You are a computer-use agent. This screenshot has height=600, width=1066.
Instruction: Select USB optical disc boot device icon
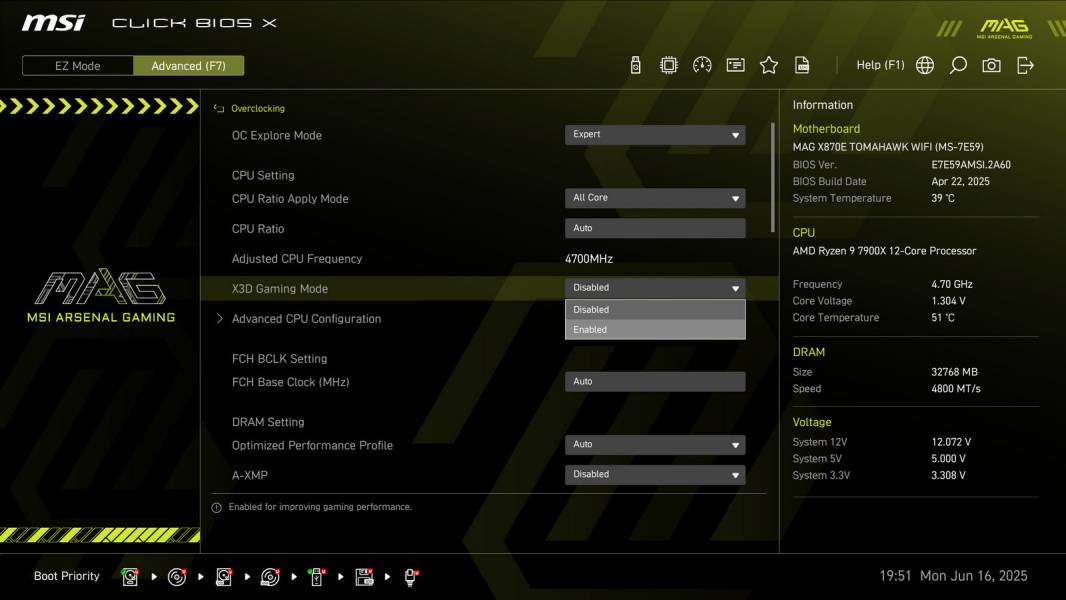pyautogui.click(x=270, y=577)
